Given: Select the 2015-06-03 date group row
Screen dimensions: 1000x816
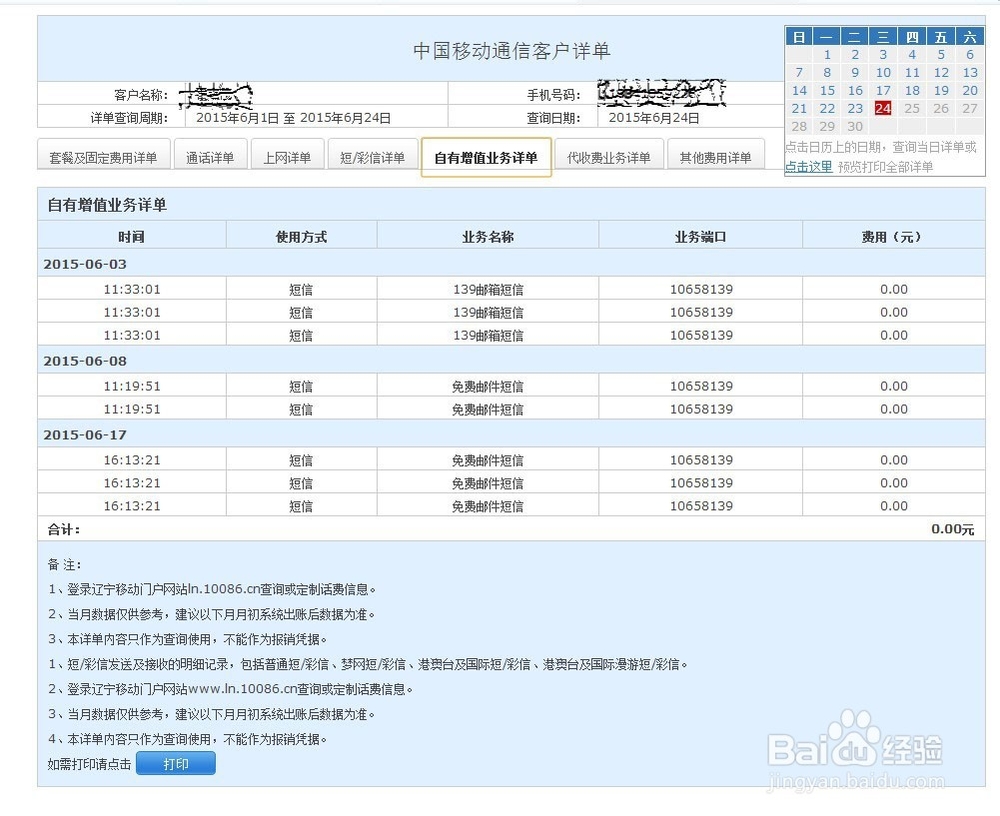Looking at the screenshot, I should [x=511, y=263].
